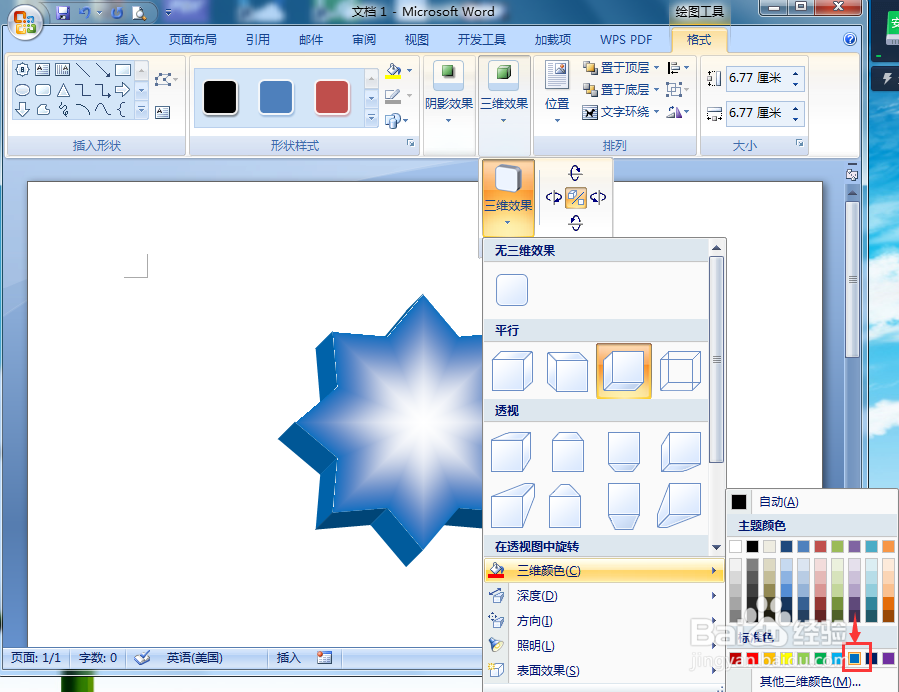Tilt shape left in 3D panel
Screen dimensions: 899x692
click(553, 197)
